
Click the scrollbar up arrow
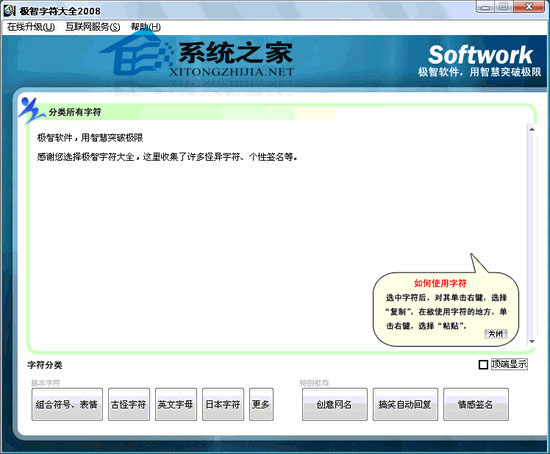click(x=532, y=129)
